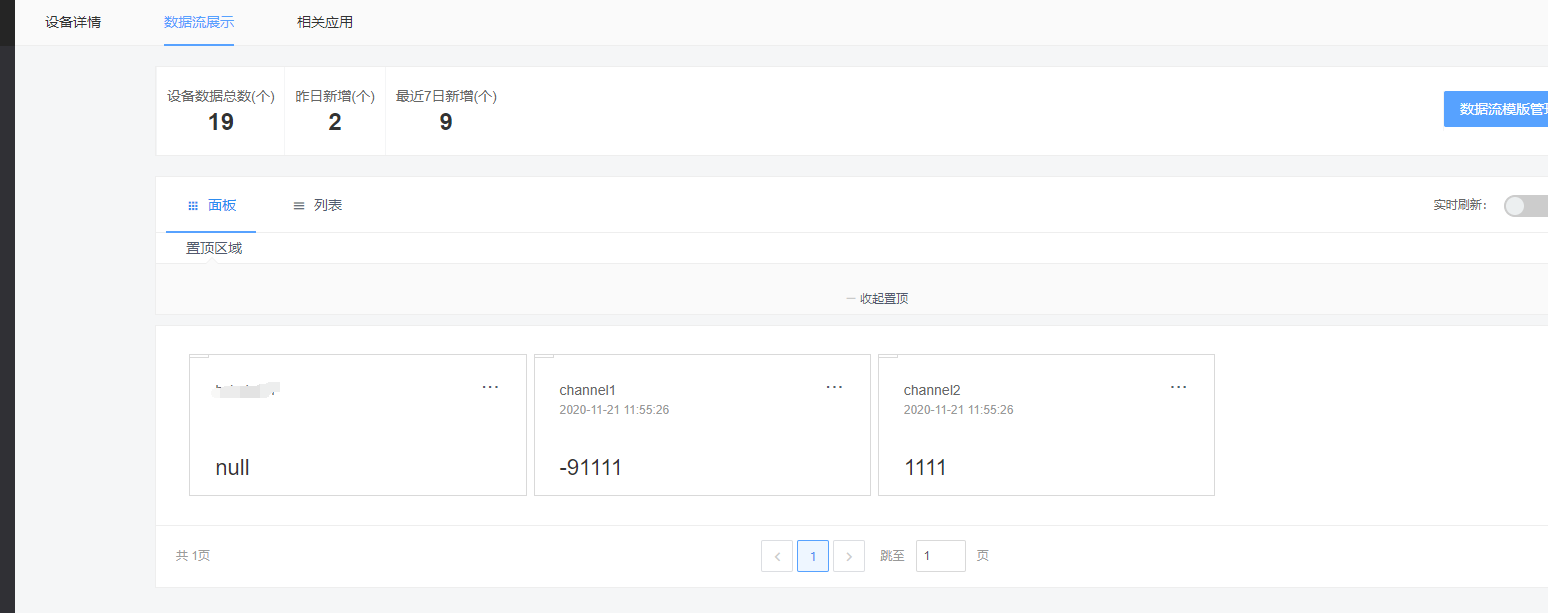Open channel2 card's more options (...) menu
1548x613 pixels.
(x=1178, y=386)
